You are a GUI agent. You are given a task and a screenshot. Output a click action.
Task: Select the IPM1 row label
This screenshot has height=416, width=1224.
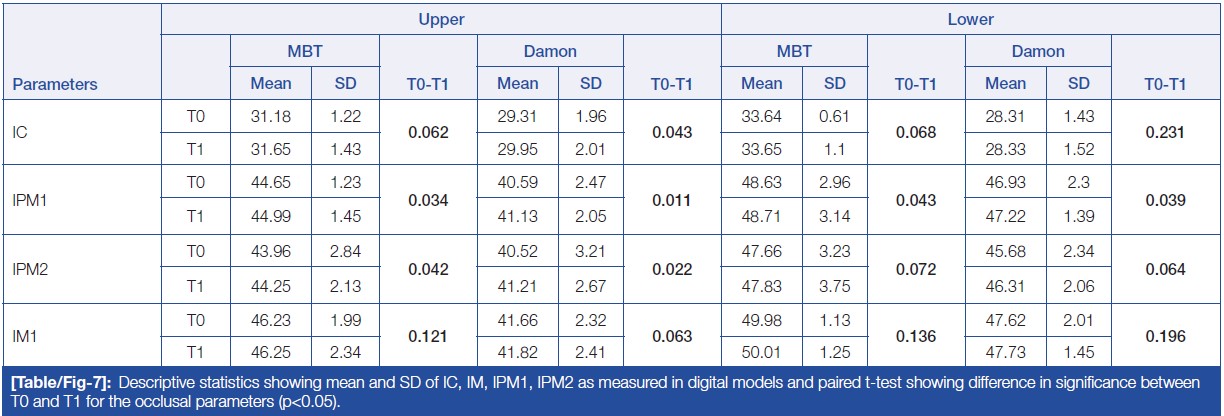tap(32, 200)
